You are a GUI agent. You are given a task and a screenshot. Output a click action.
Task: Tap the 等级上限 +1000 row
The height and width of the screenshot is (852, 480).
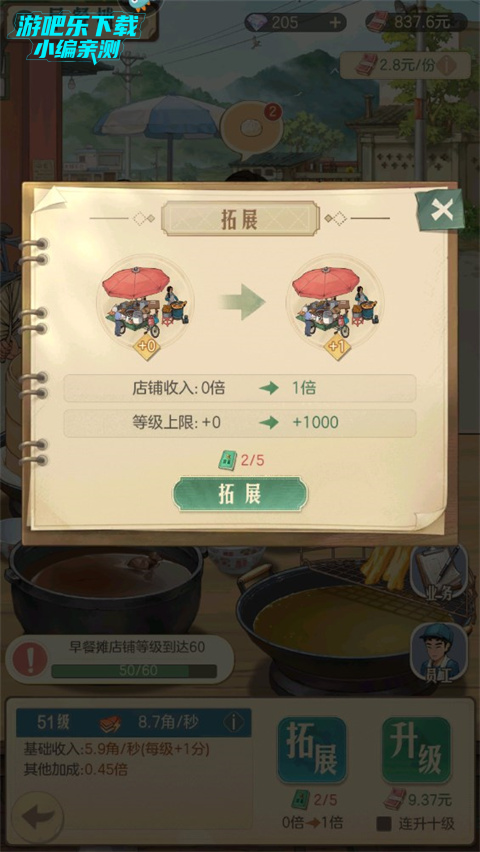240,423
